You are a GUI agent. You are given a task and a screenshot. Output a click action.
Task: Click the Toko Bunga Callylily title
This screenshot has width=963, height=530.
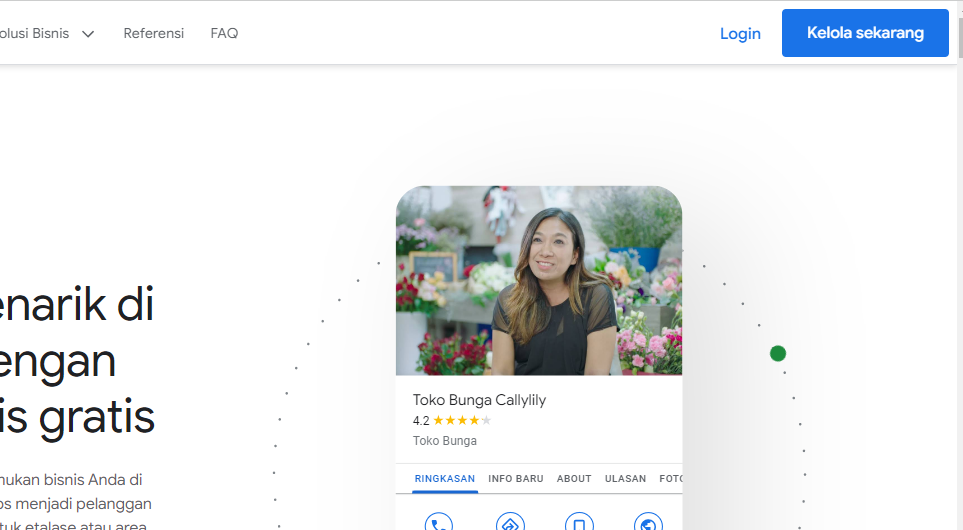[x=479, y=400]
